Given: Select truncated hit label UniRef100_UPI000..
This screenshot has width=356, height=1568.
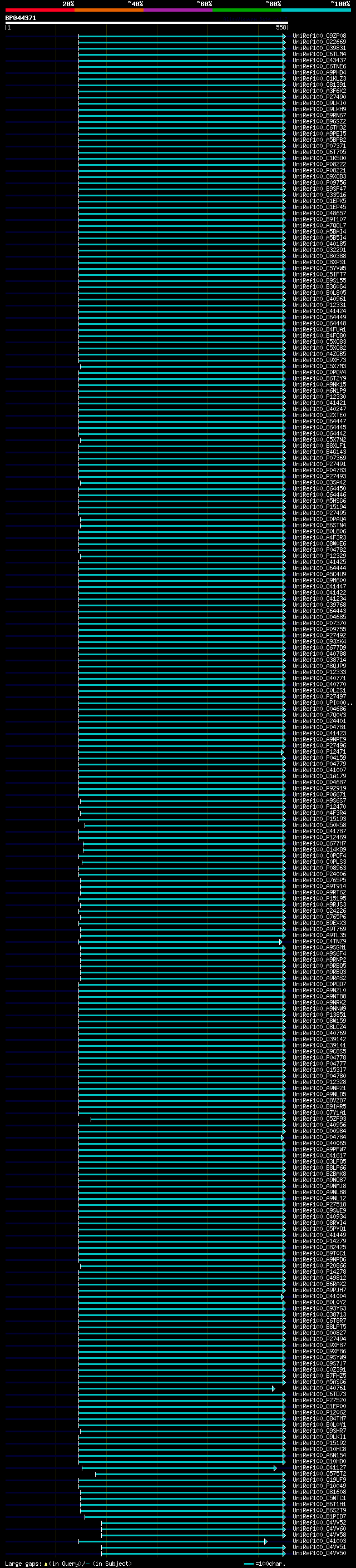Looking at the screenshot, I should click(x=322, y=703).
